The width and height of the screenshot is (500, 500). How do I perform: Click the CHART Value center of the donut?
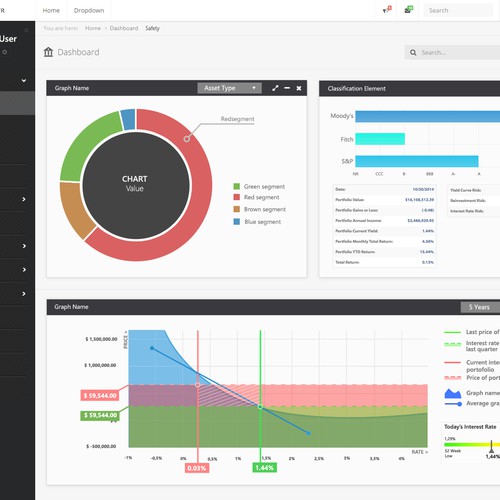click(135, 184)
